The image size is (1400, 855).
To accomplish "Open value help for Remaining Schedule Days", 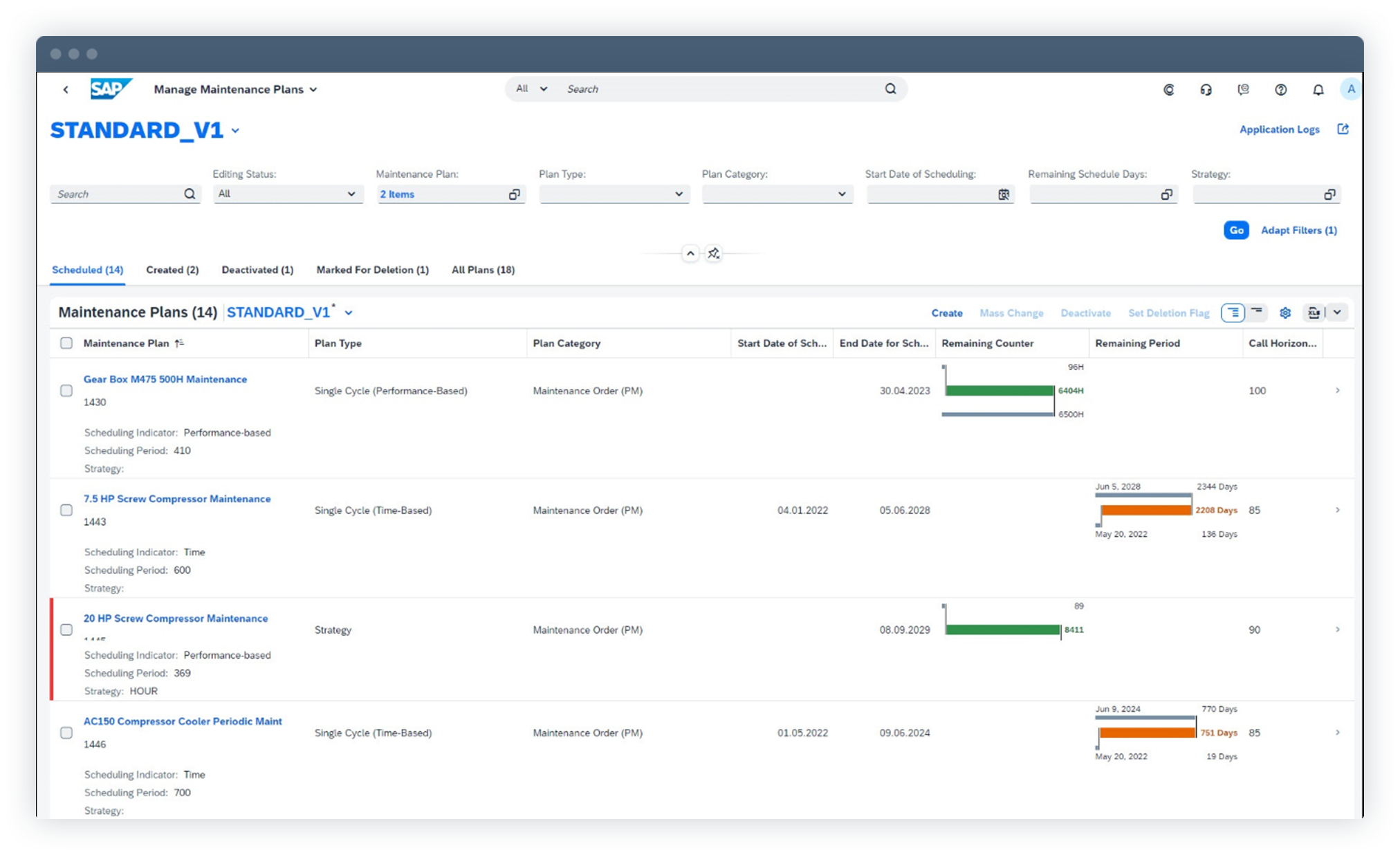I will point(1166,194).
